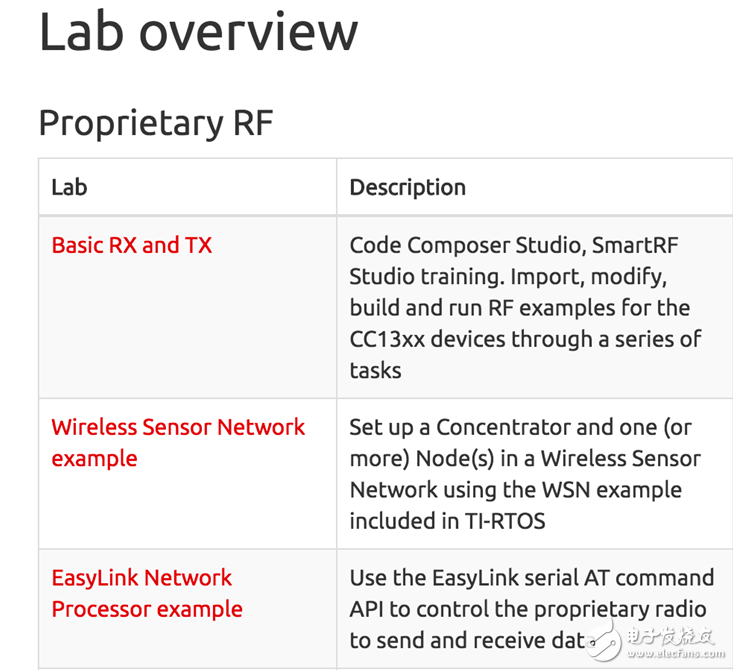
Task: Click the Lab column header cell
Action: coord(70,187)
